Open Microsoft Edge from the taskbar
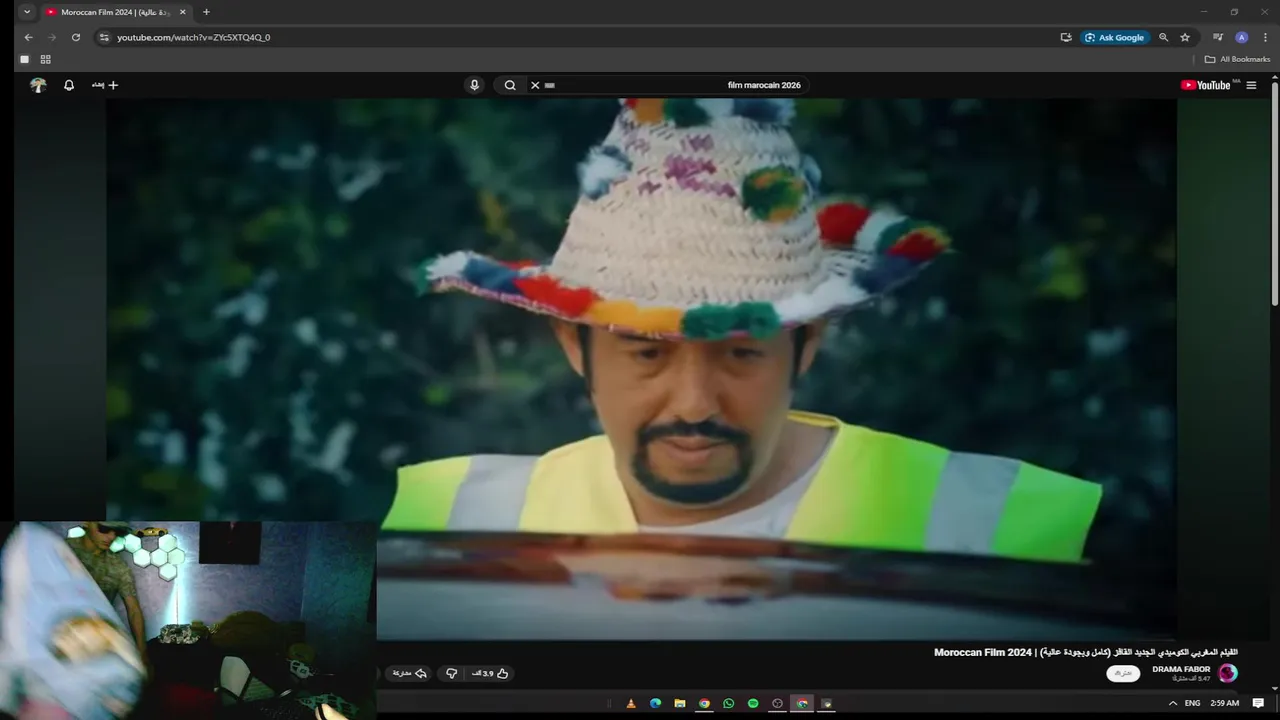Image resolution: width=1280 pixels, height=720 pixels. (x=655, y=704)
